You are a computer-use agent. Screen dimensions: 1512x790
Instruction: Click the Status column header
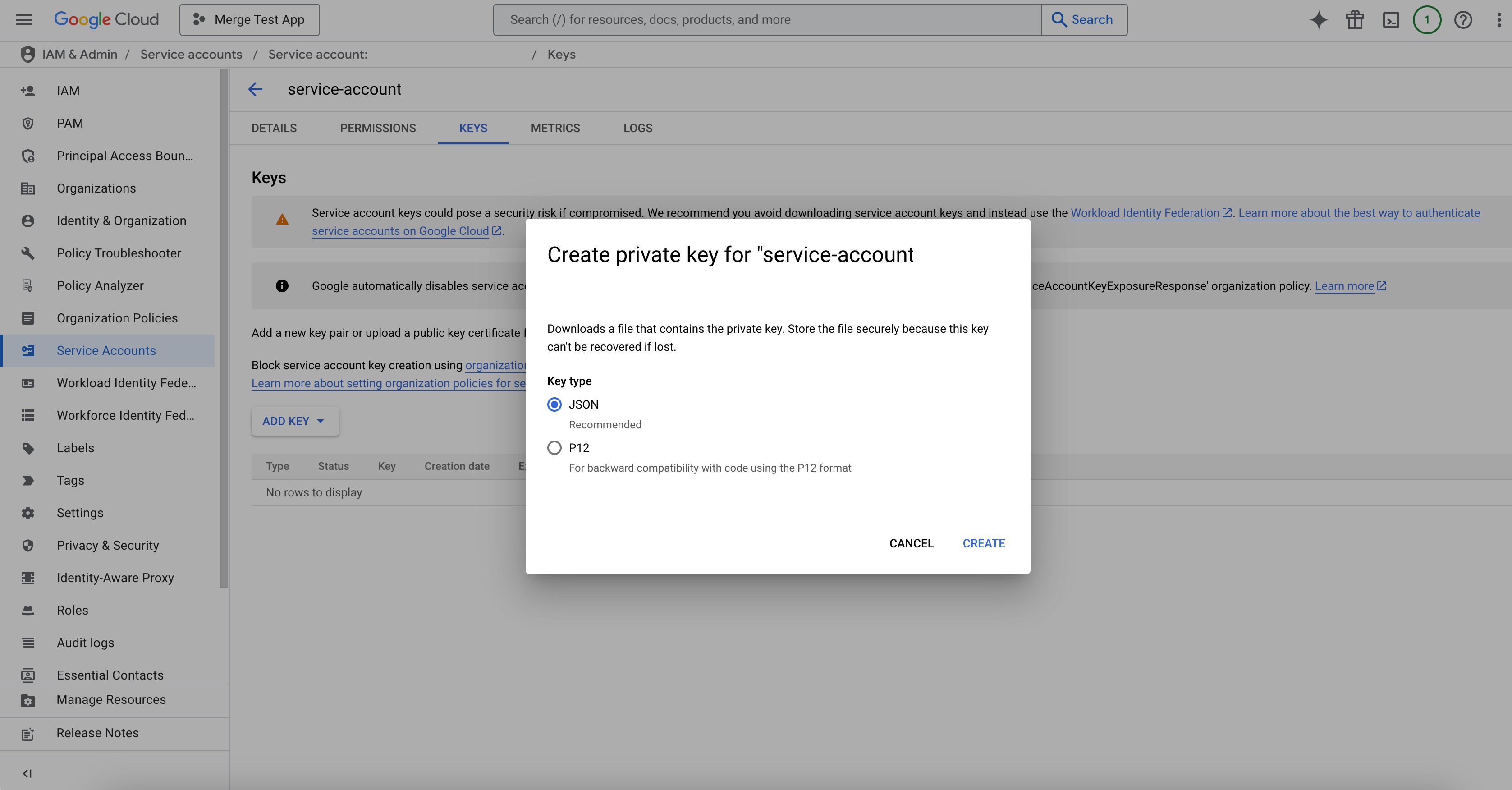(334, 466)
